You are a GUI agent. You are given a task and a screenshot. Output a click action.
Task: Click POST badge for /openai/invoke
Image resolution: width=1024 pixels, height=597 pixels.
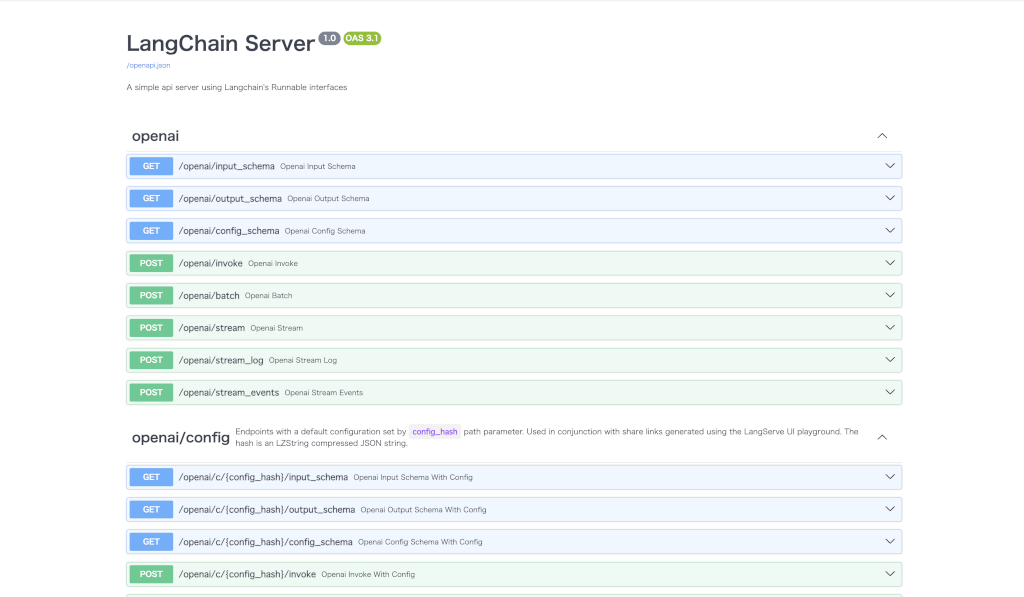pos(151,263)
